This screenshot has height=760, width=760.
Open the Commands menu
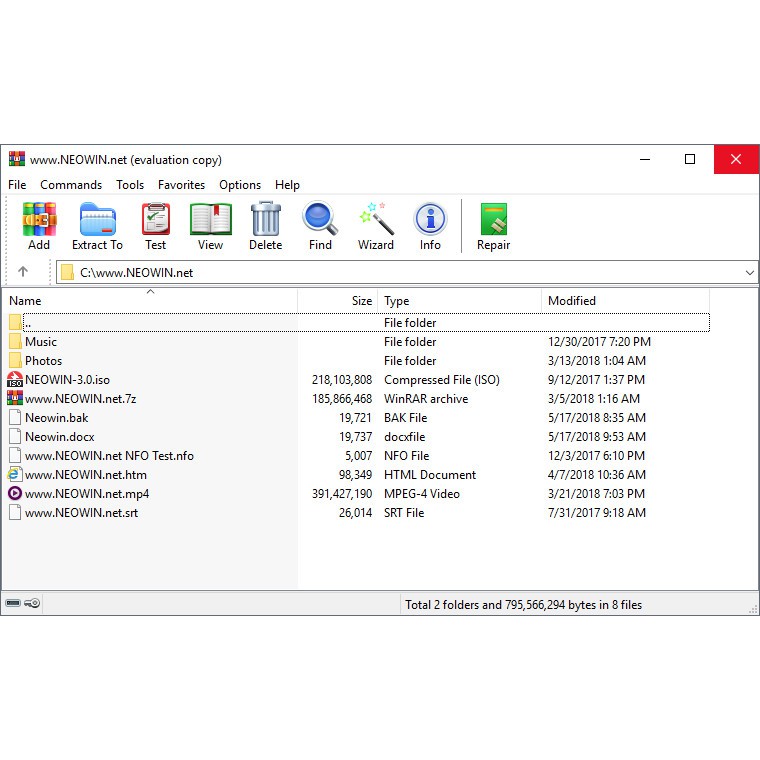click(71, 185)
